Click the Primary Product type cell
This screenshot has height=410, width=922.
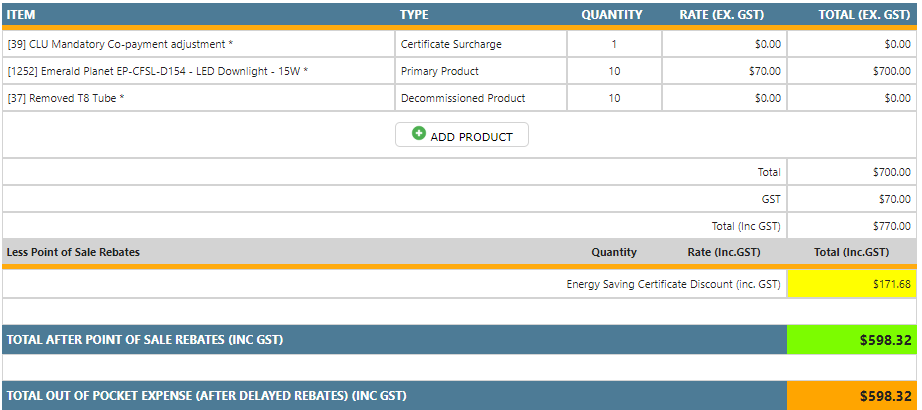tap(440, 71)
